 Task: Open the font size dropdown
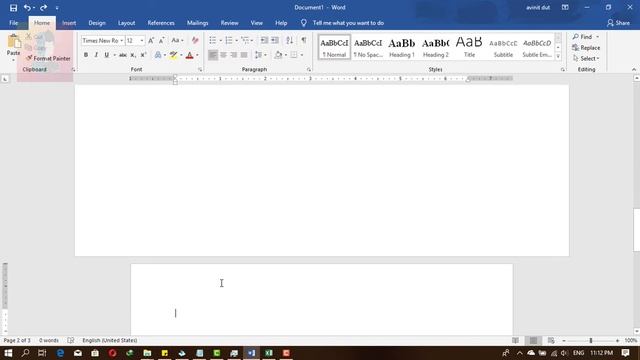click(x=142, y=40)
